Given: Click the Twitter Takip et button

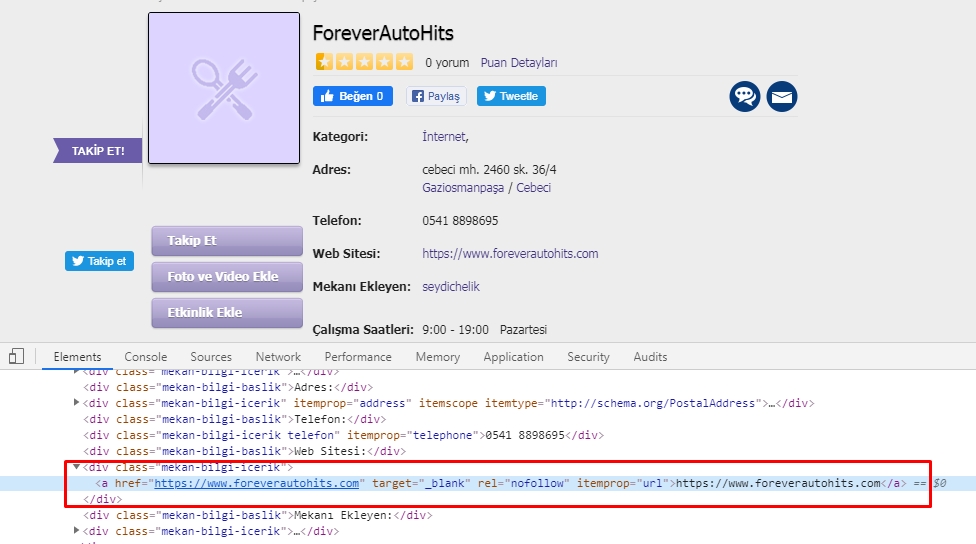Looking at the screenshot, I should (x=100, y=261).
